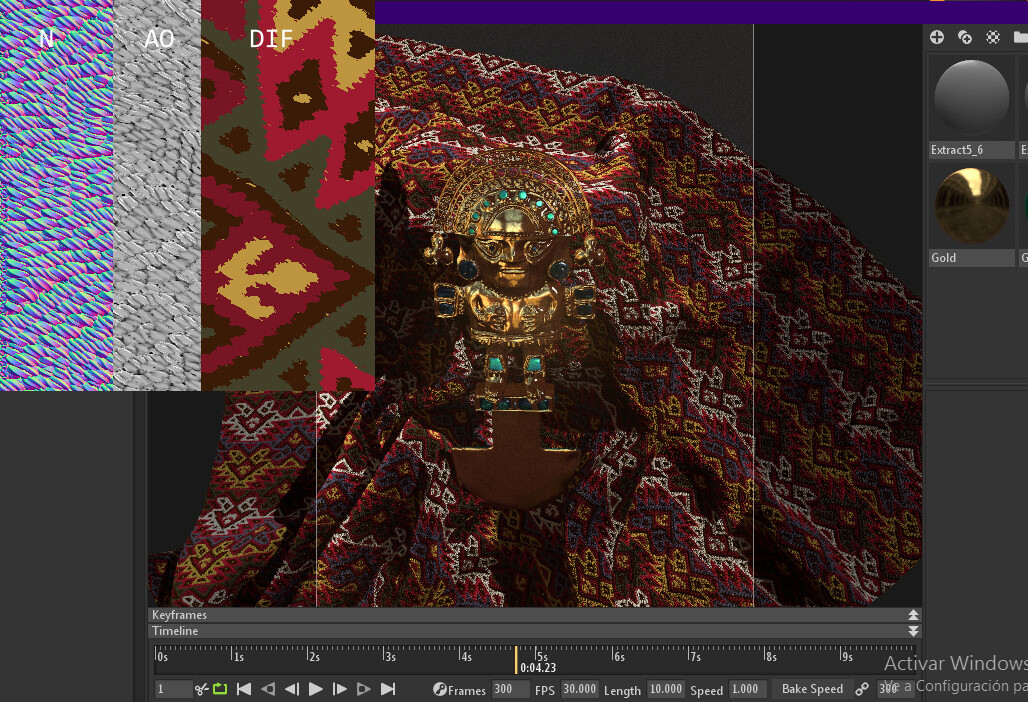This screenshot has height=702, width=1028.
Task: Click the scissors cut keyframes icon
Action: pyautogui.click(x=201, y=690)
